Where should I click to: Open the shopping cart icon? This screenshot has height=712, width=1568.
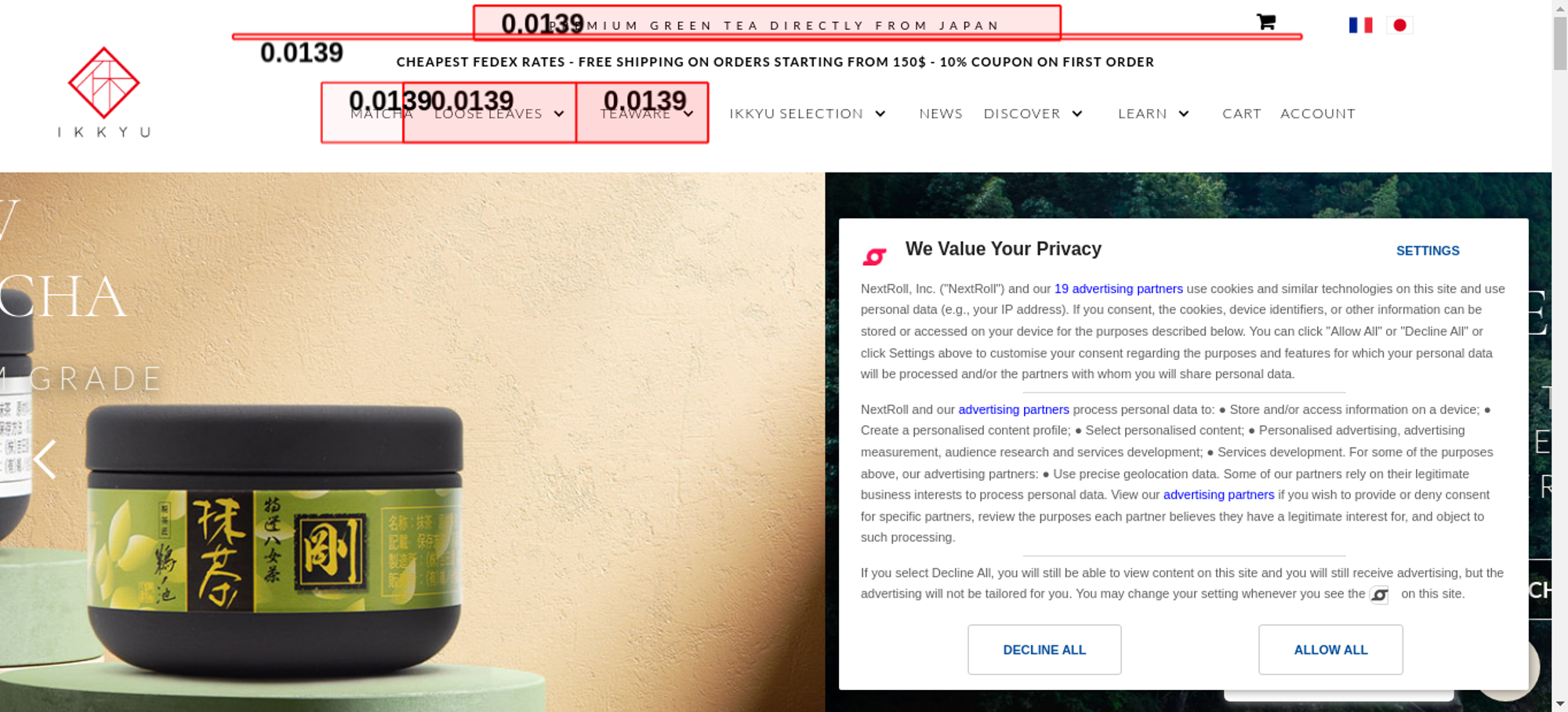pos(1265,22)
